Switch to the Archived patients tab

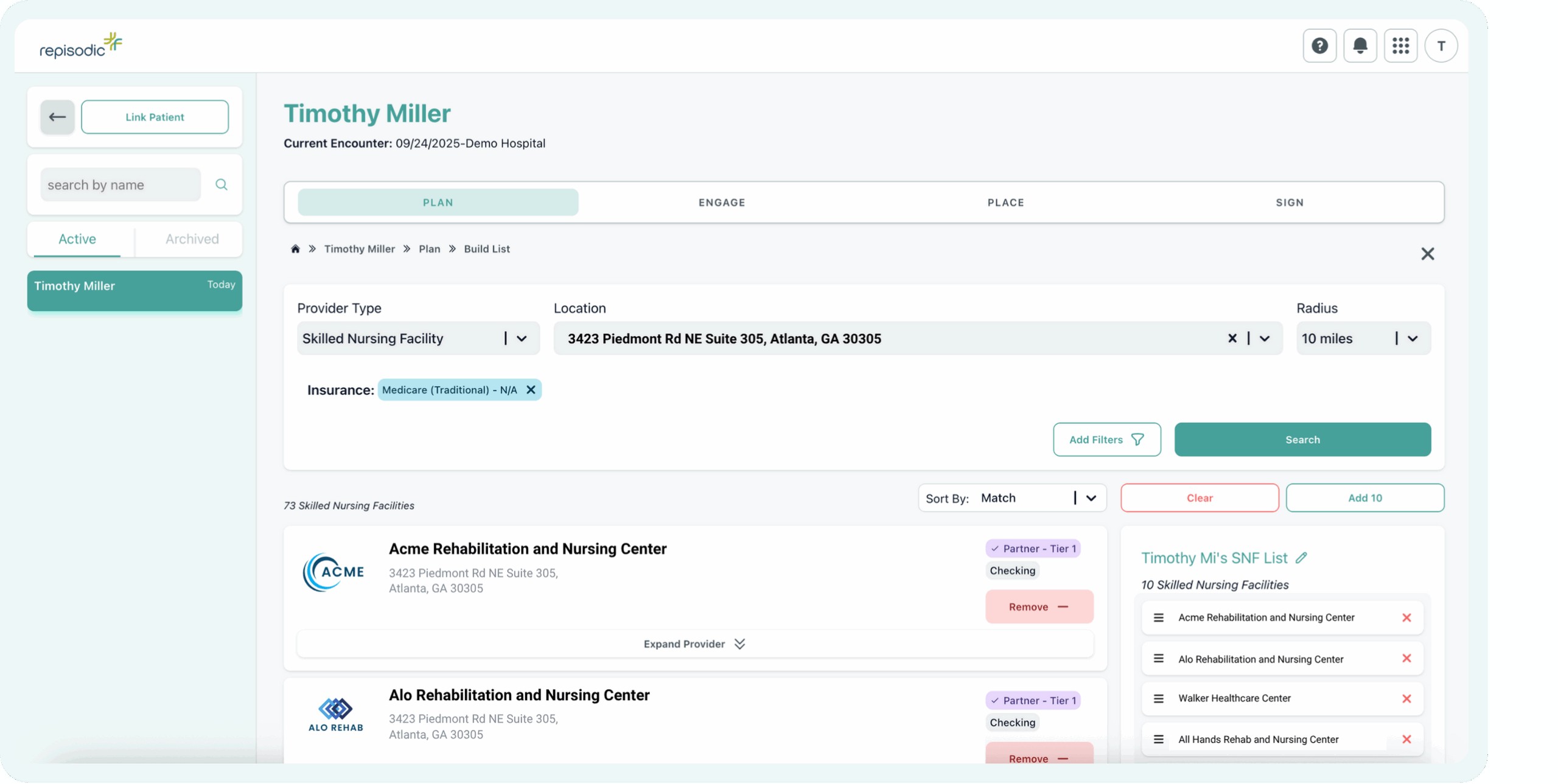pos(192,239)
